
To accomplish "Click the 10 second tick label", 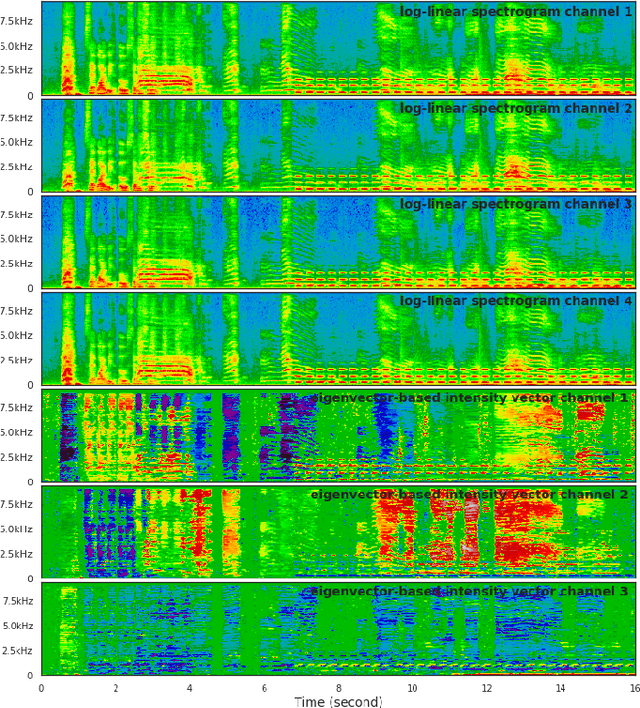I will [x=412, y=687].
